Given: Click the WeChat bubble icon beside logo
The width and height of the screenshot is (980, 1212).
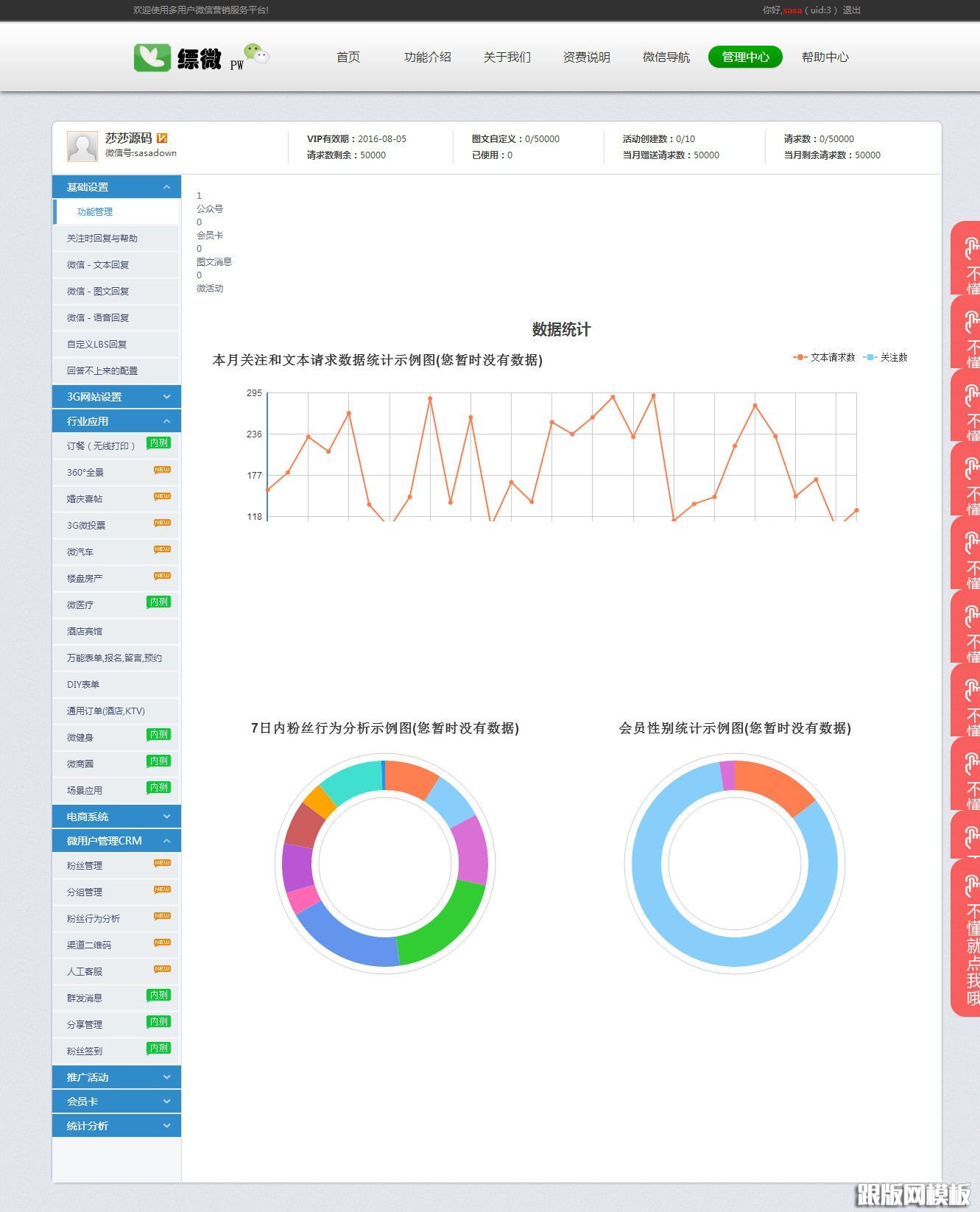Looking at the screenshot, I should tap(256, 54).
